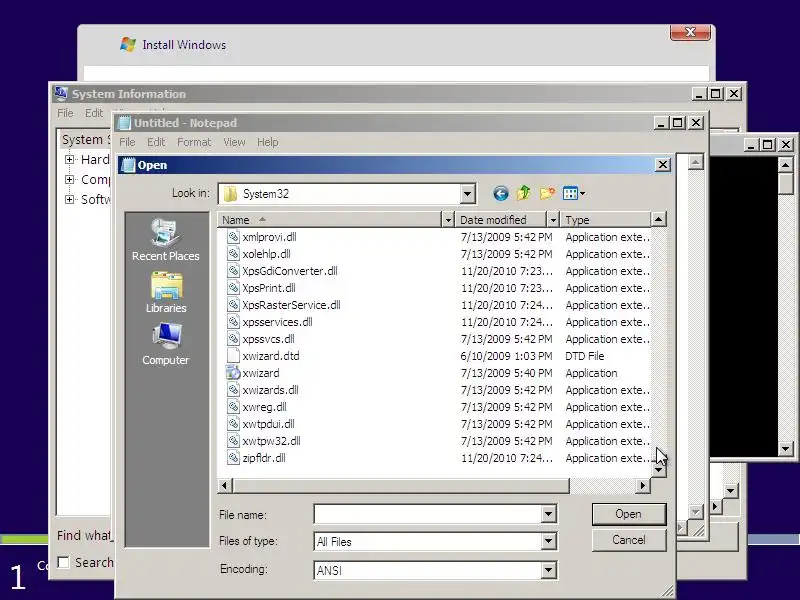Open the System Information Edit menu
The height and width of the screenshot is (600, 800).
tap(94, 113)
